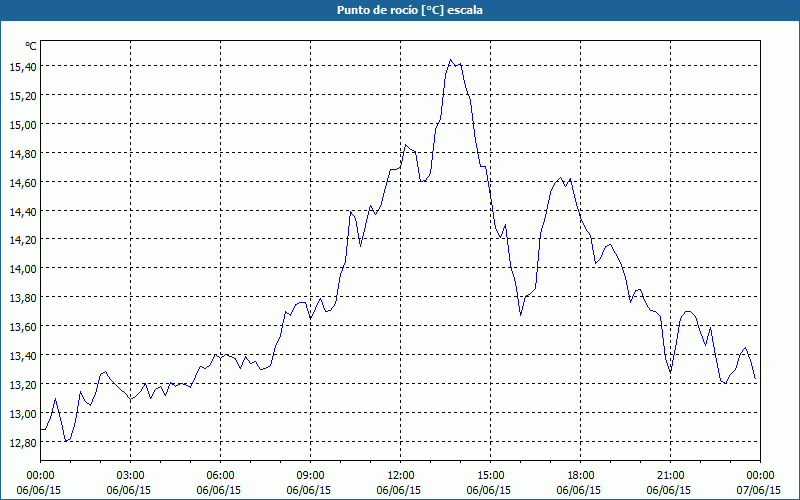
Task: Select the 12,80 y-axis value
Action: tap(23, 443)
